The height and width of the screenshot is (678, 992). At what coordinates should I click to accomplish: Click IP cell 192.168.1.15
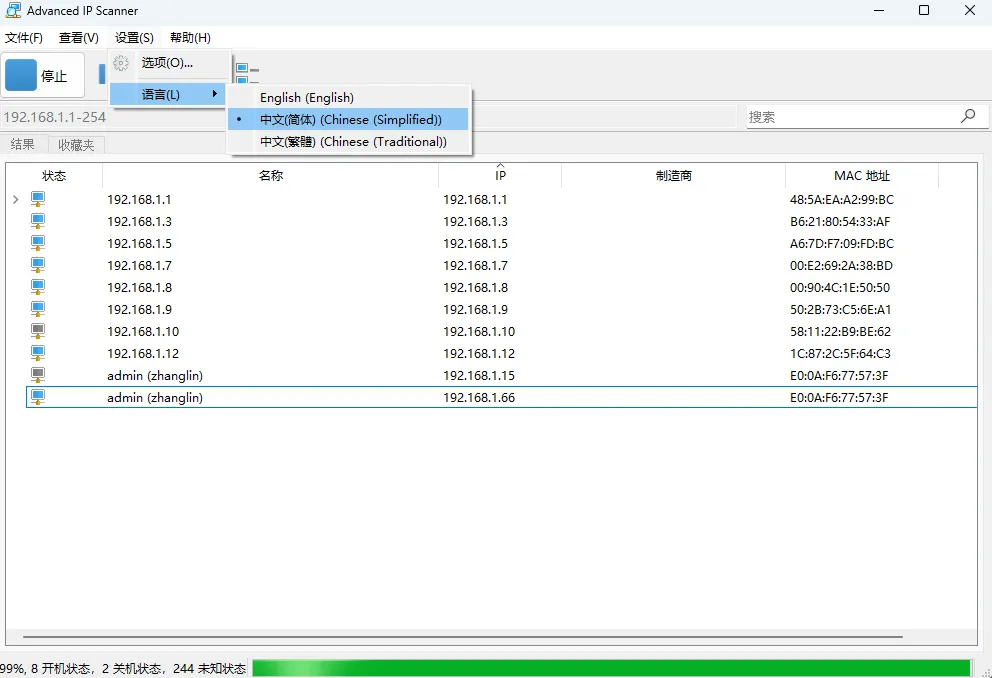click(479, 376)
